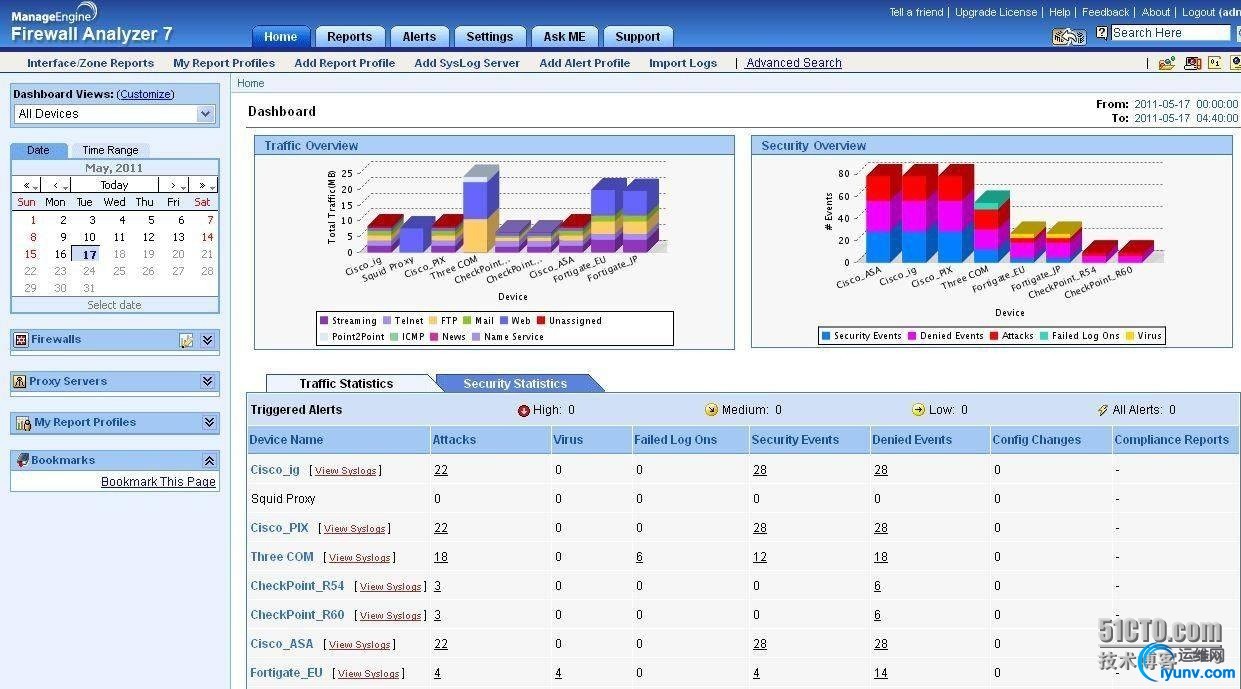
Task: Open View Syslogs for Three COM
Action: point(359,558)
